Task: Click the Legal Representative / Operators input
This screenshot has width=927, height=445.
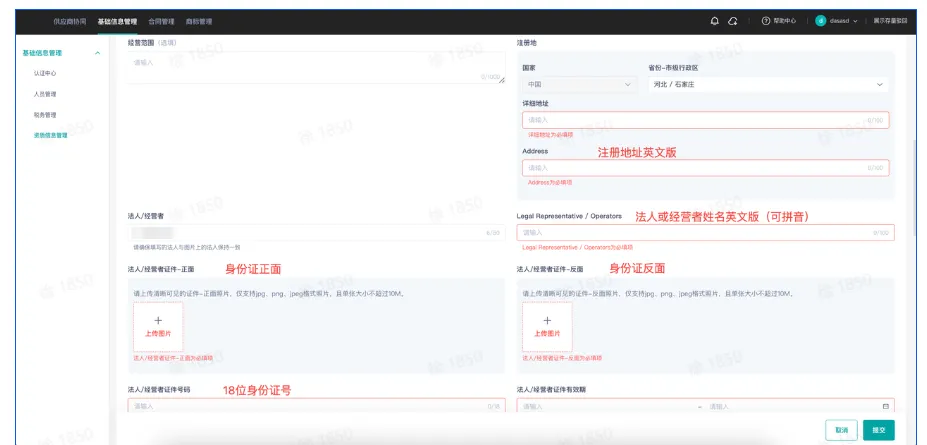Action: pyautogui.click(x=705, y=233)
